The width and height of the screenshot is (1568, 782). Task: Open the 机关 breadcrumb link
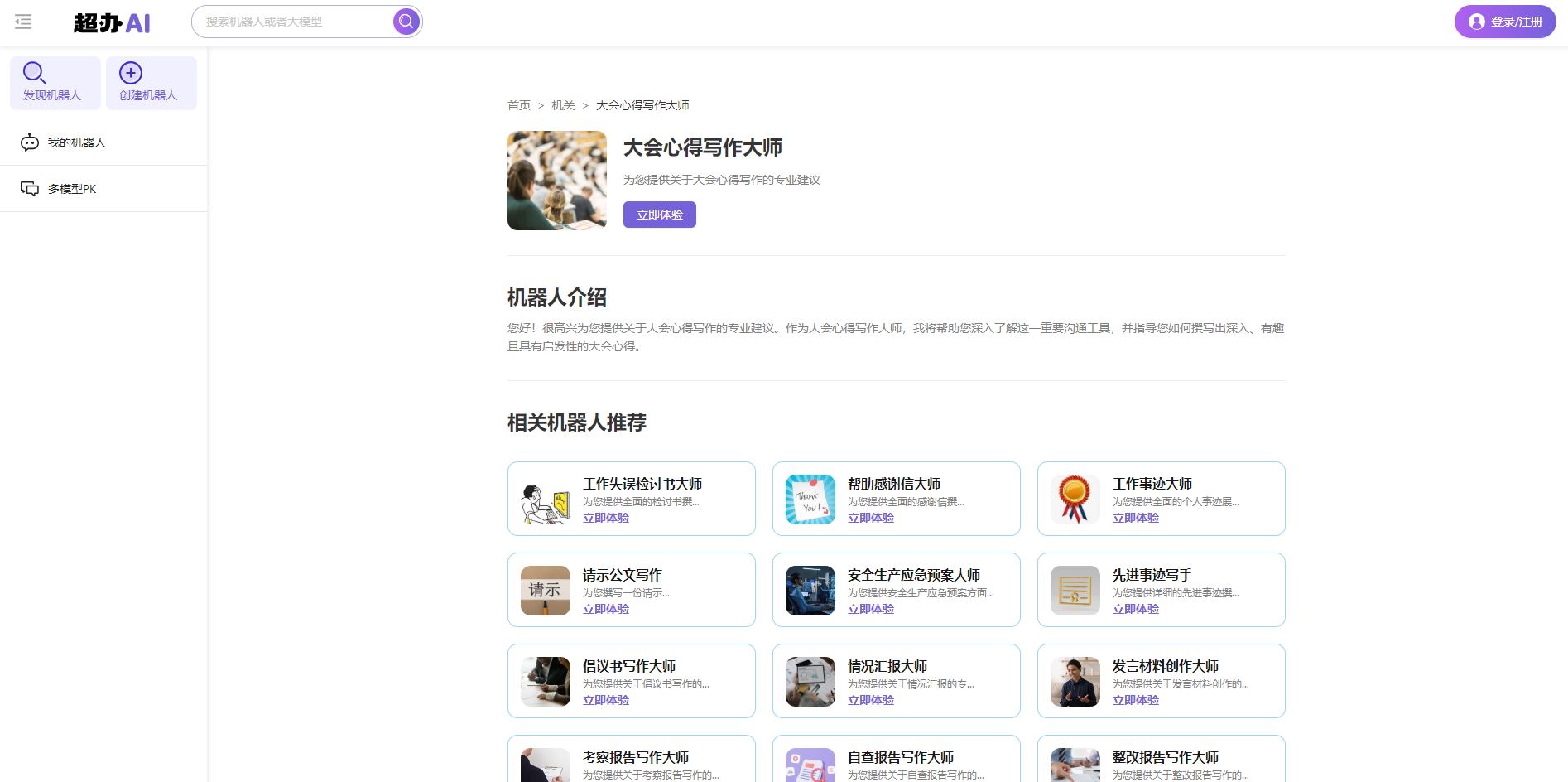tap(563, 105)
